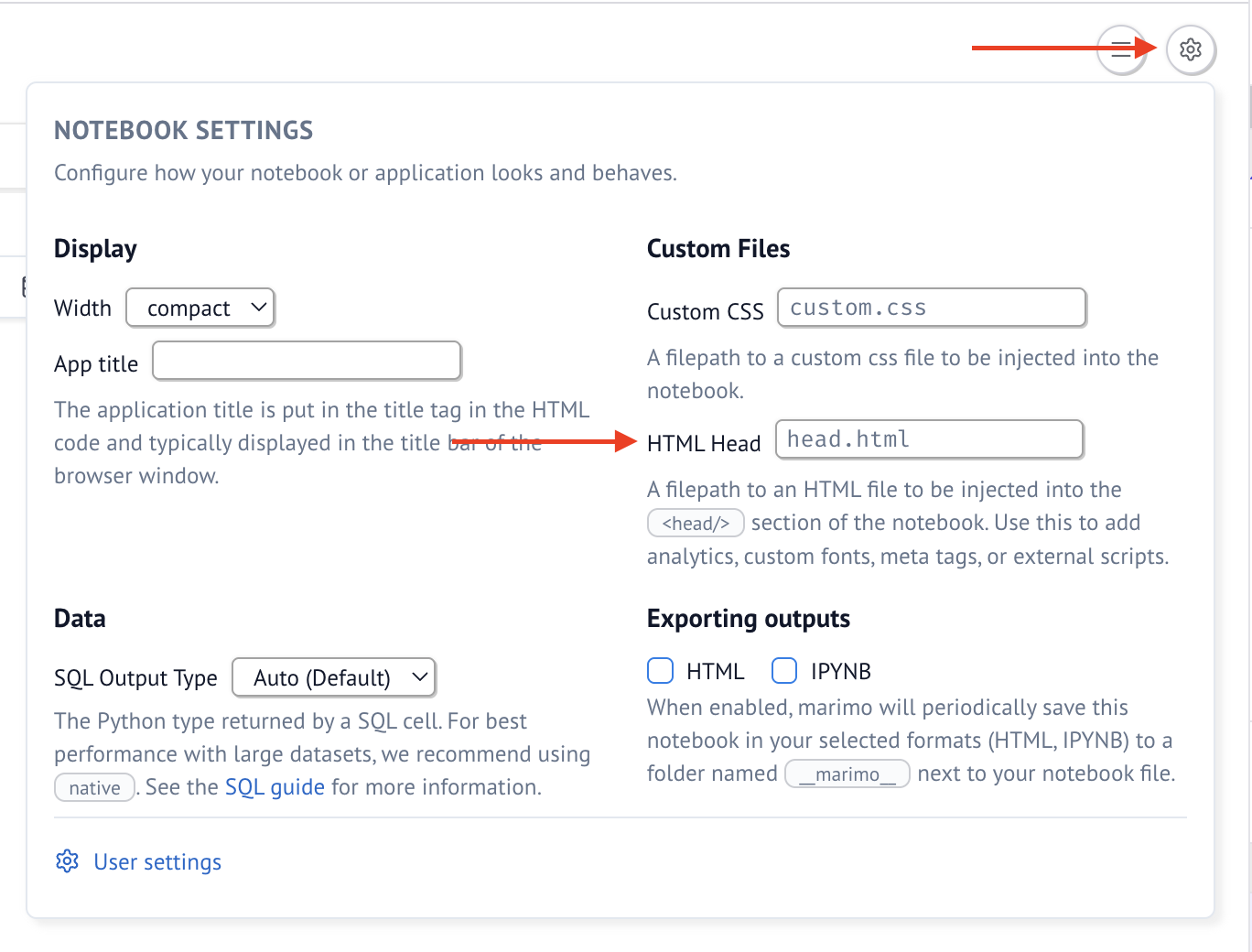Click the 'Custom Files' section heading
Screen dimensions: 1252x952
pos(718,249)
